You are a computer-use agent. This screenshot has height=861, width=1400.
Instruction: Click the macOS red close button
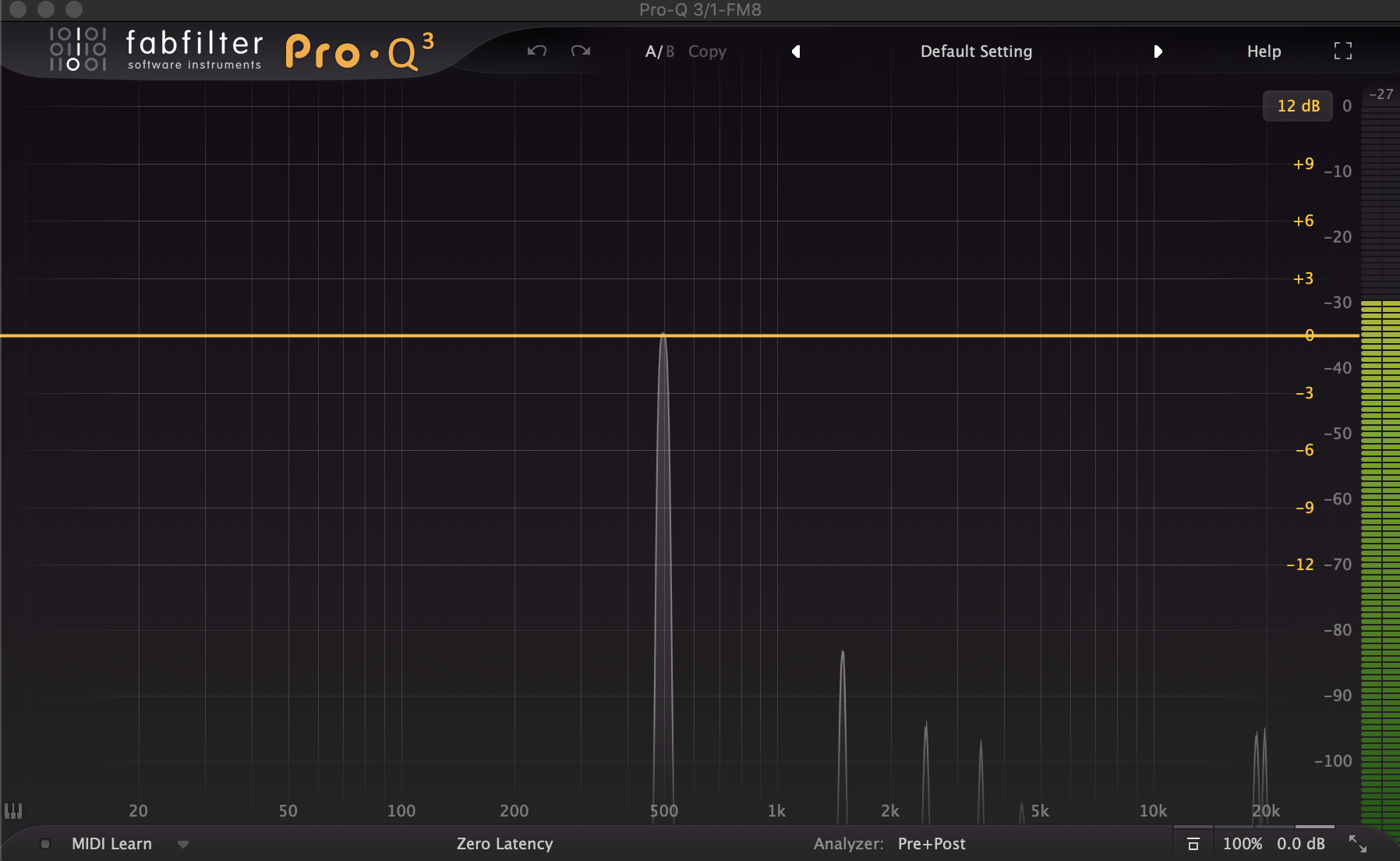tap(18, 9)
